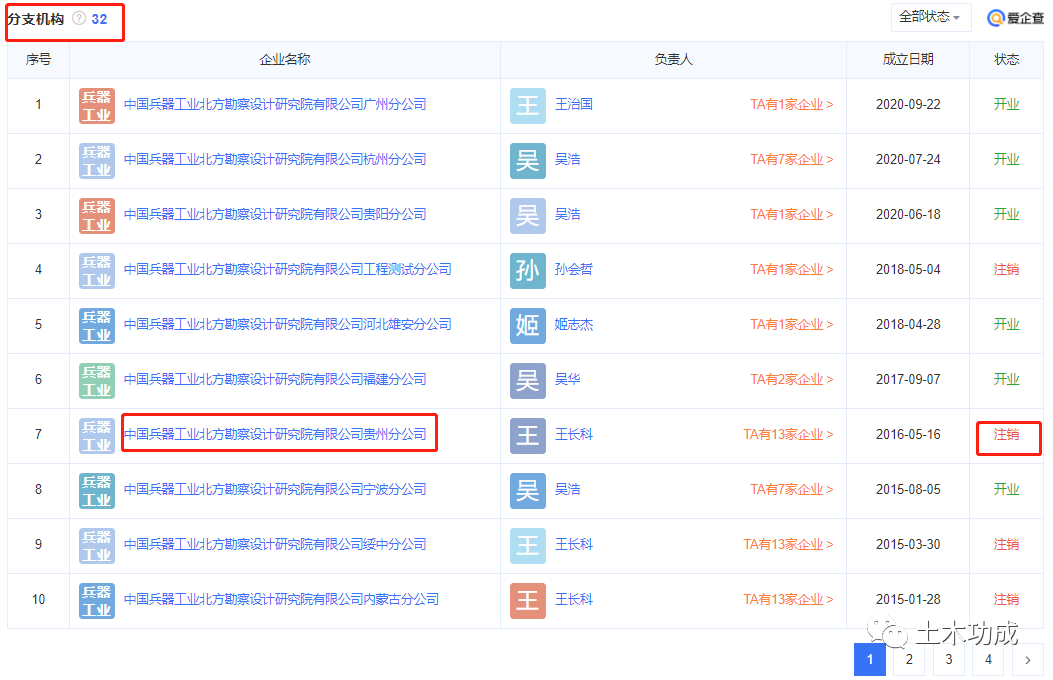Go to page 1 of results
1053x680 pixels.
870,659
